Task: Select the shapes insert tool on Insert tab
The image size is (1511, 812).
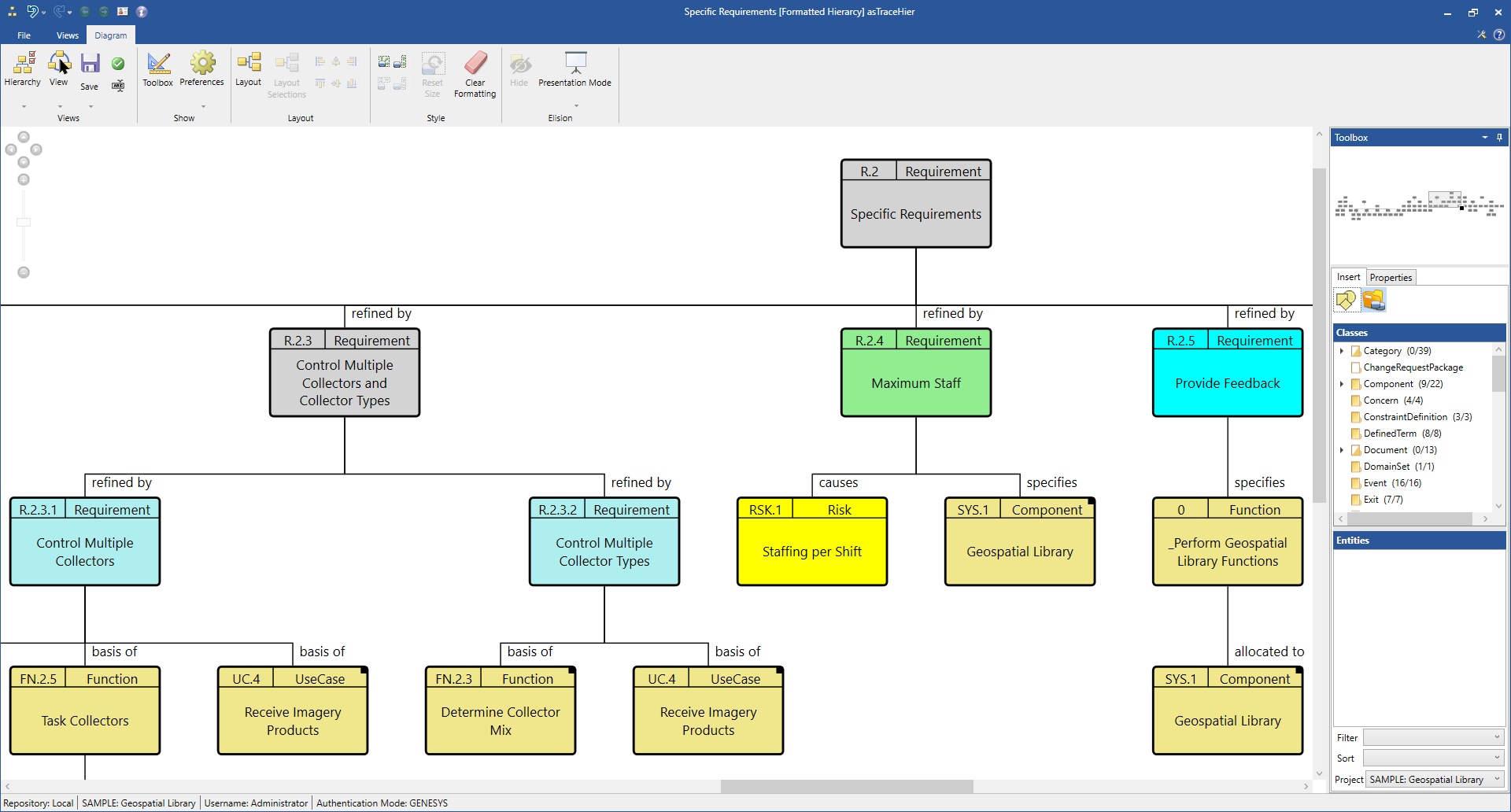Action: pos(1346,300)
